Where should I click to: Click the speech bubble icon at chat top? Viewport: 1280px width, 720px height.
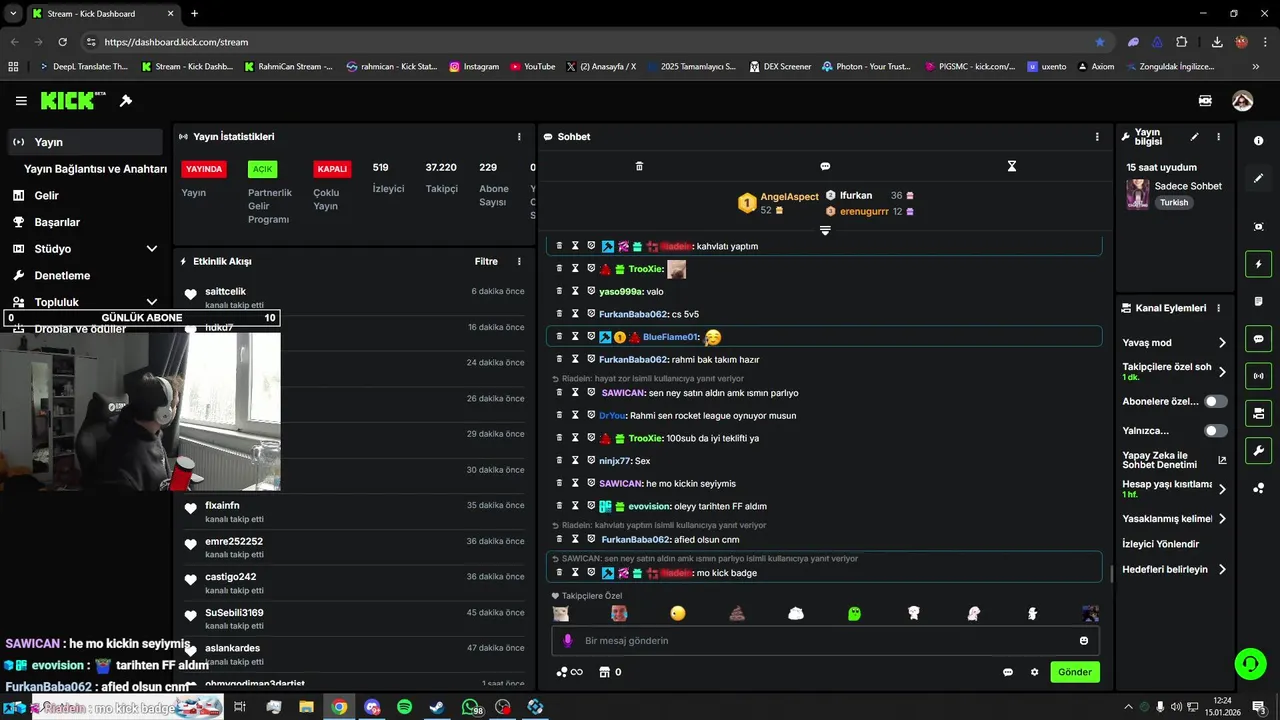pyautogui.click(x=825, y=166)
